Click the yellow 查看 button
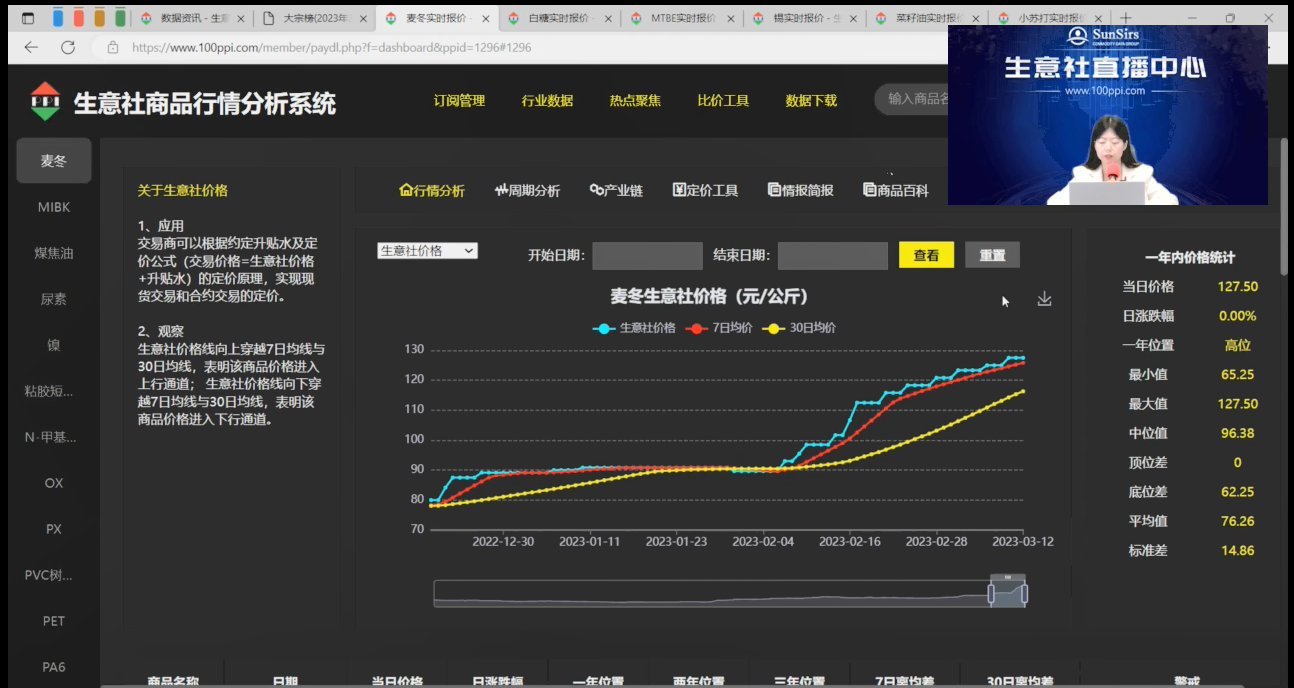The image size is (1294, 688). click(926, 255)
